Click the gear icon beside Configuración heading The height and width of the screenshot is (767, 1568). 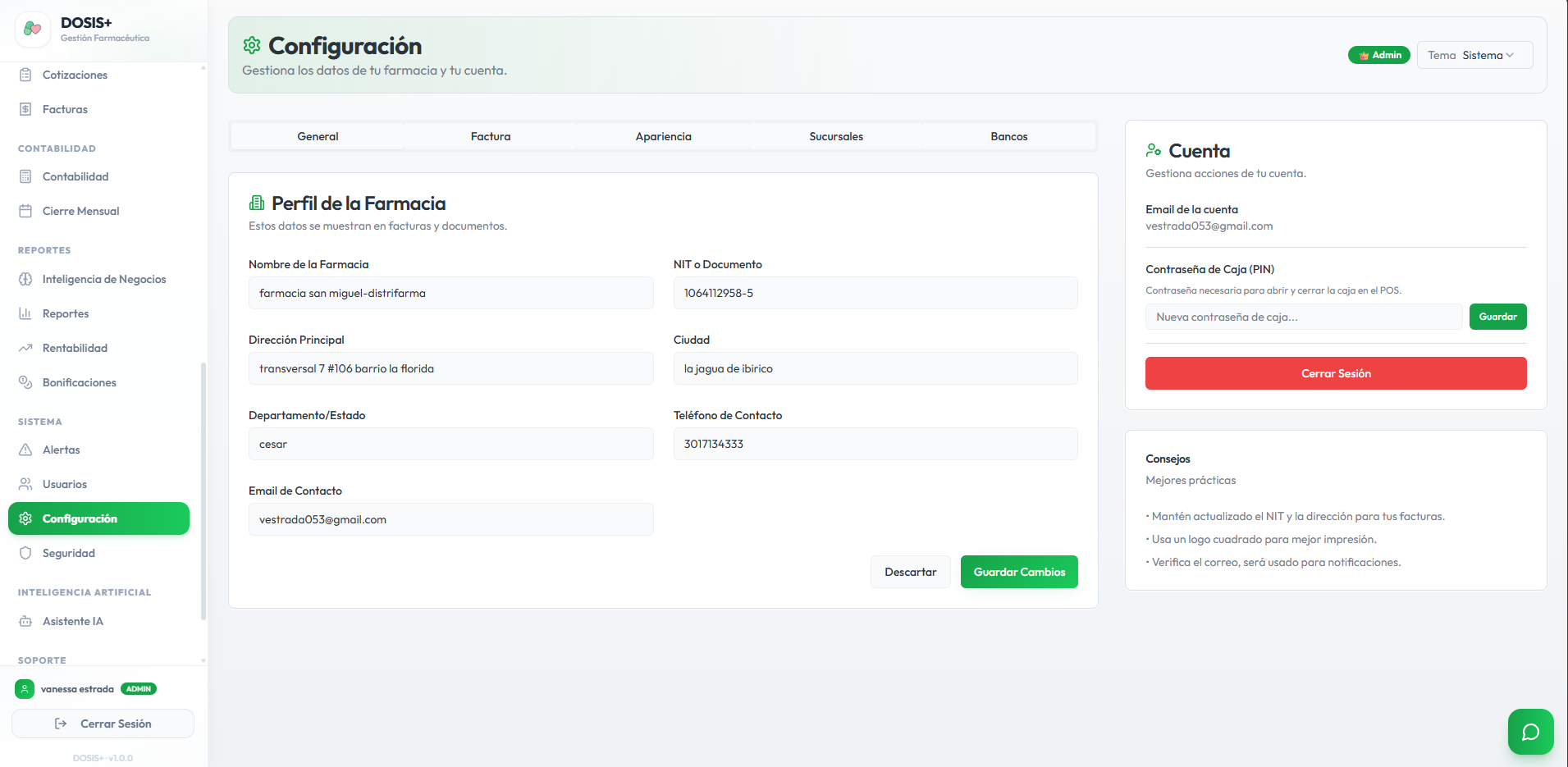[x=252, y=45]
